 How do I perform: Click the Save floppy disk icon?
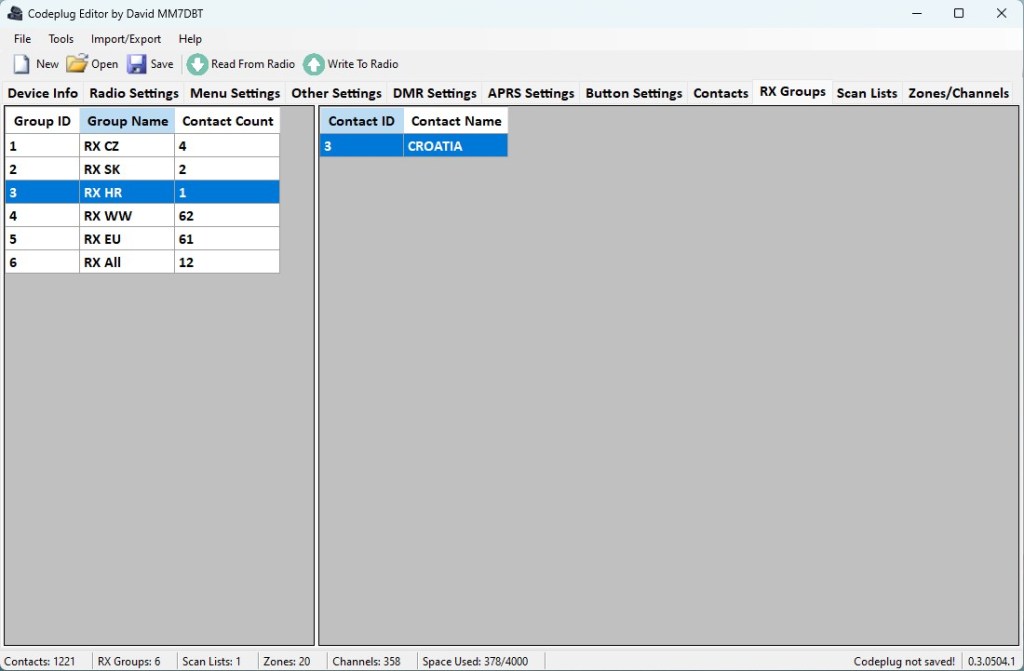[x=137, y=64]
